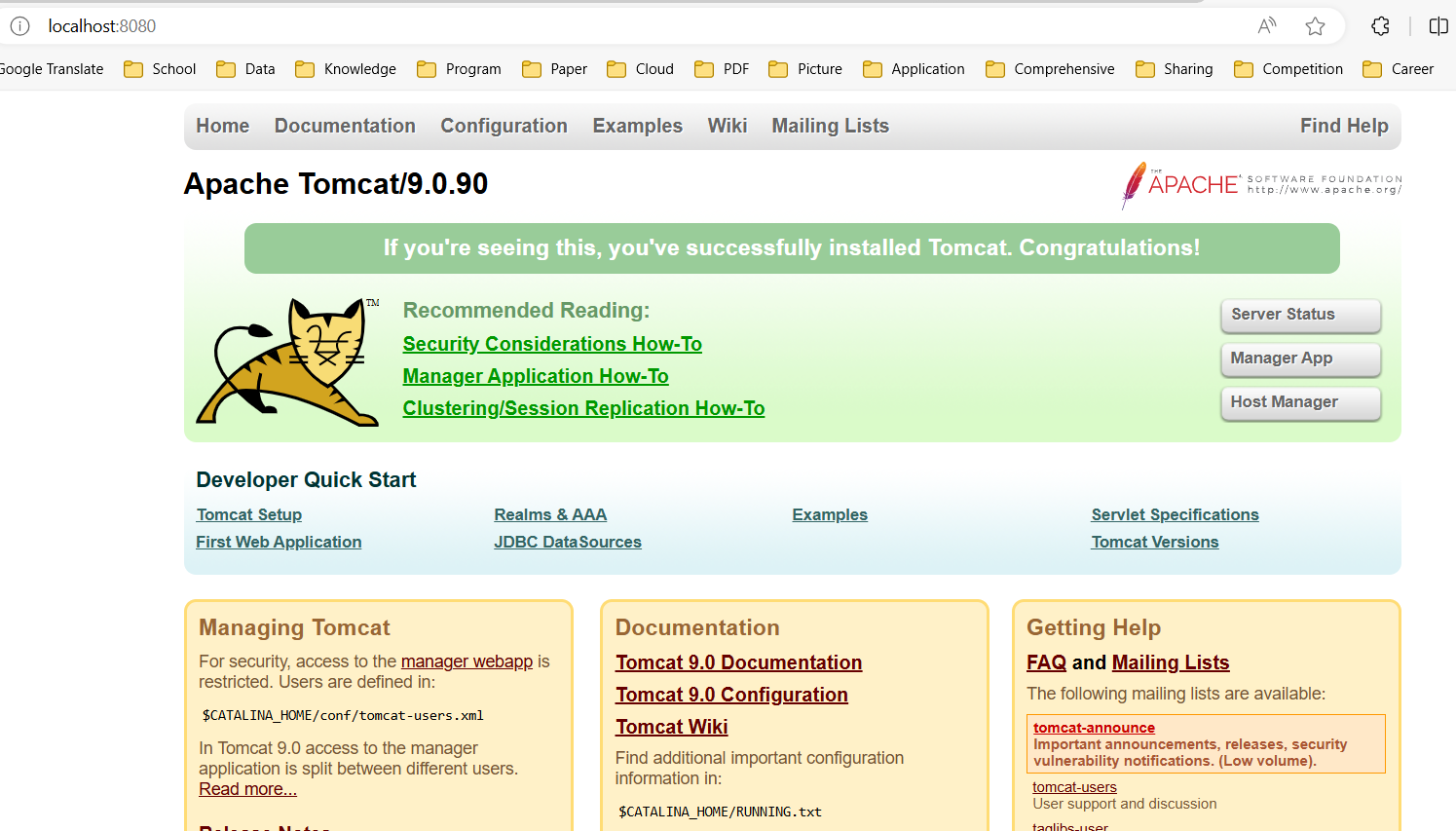
Task: Open the Servlet Specifications link
Action: tap(1175, 514)
